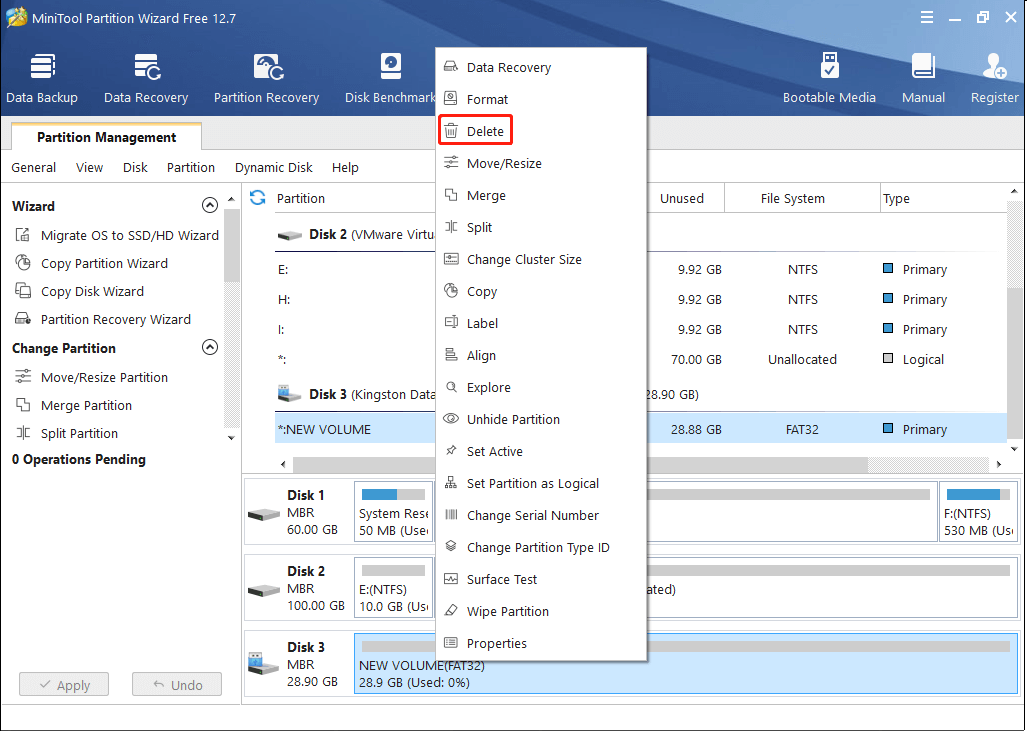Choose Set Partition as Logical
This screenshot has width=1027, height=731.
(x=532, y=483)
